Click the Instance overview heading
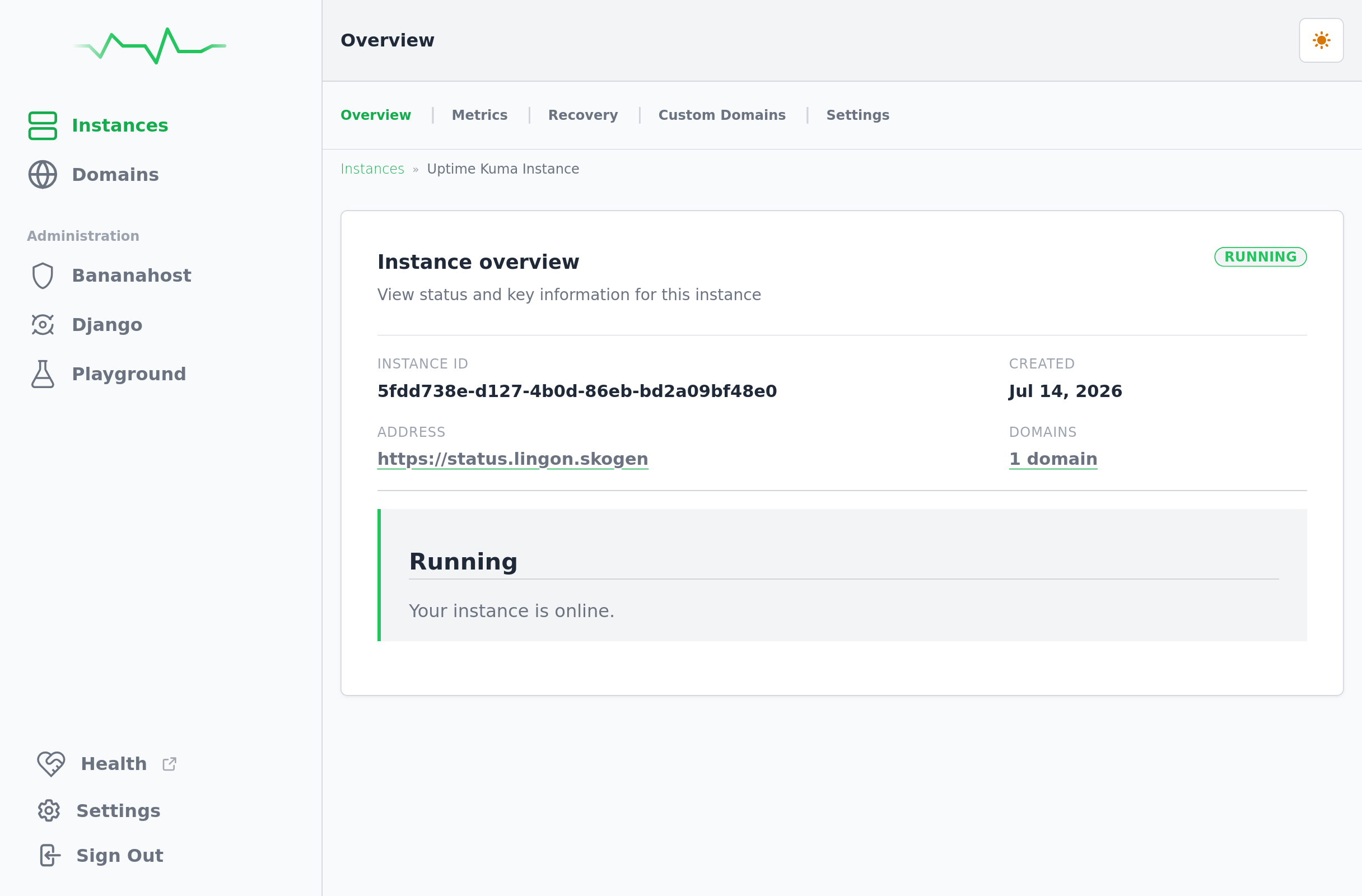Screen dimensions: 1362x896 478,262
